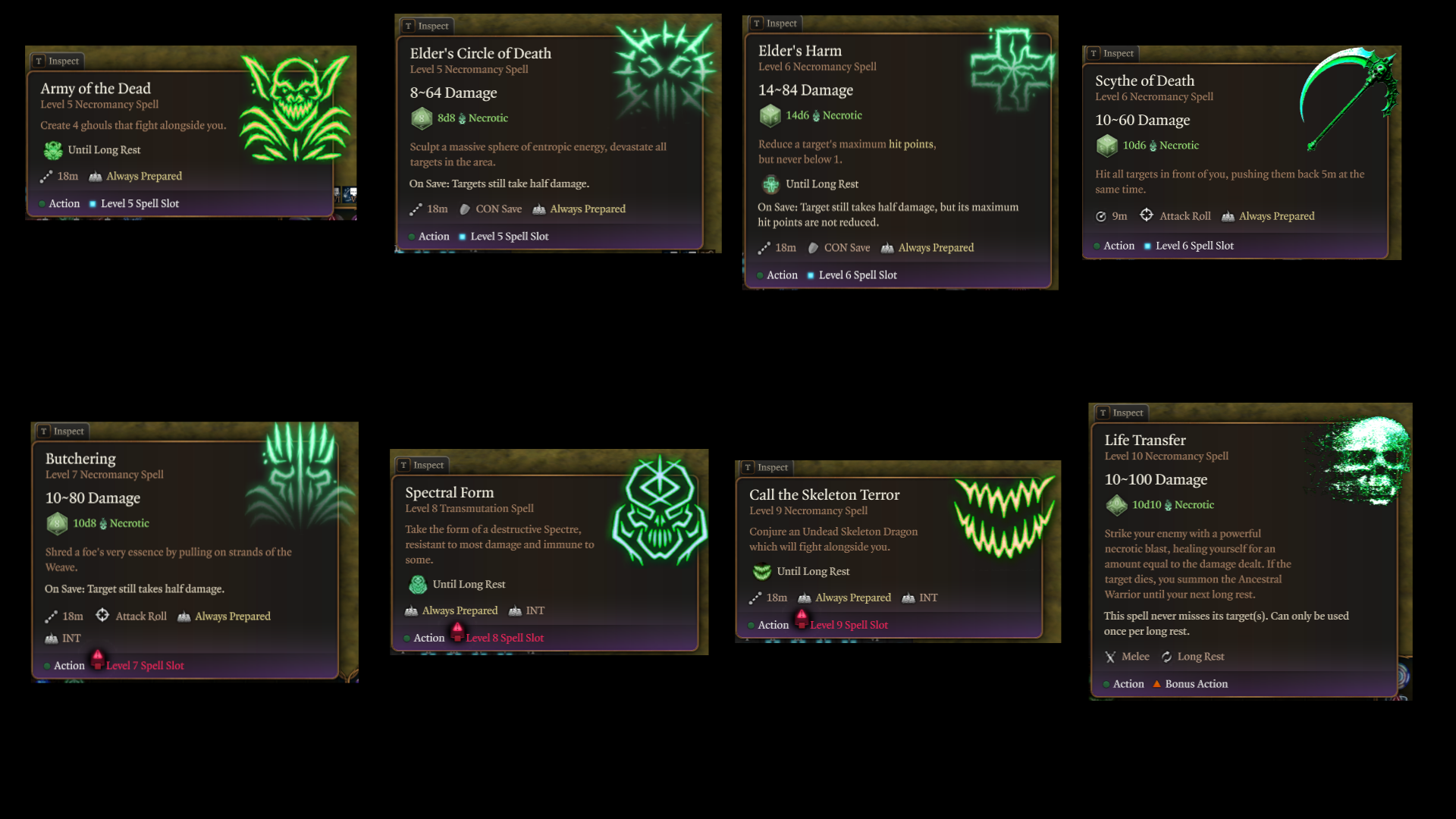
Task: Click the Bonus Action label on Life Transfer
Action: coord(1196,684)
